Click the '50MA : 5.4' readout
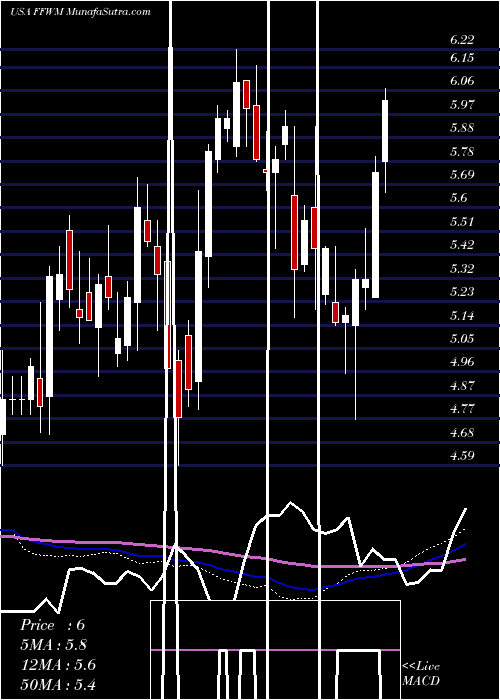500x700 pixels. tap(58, 684)
